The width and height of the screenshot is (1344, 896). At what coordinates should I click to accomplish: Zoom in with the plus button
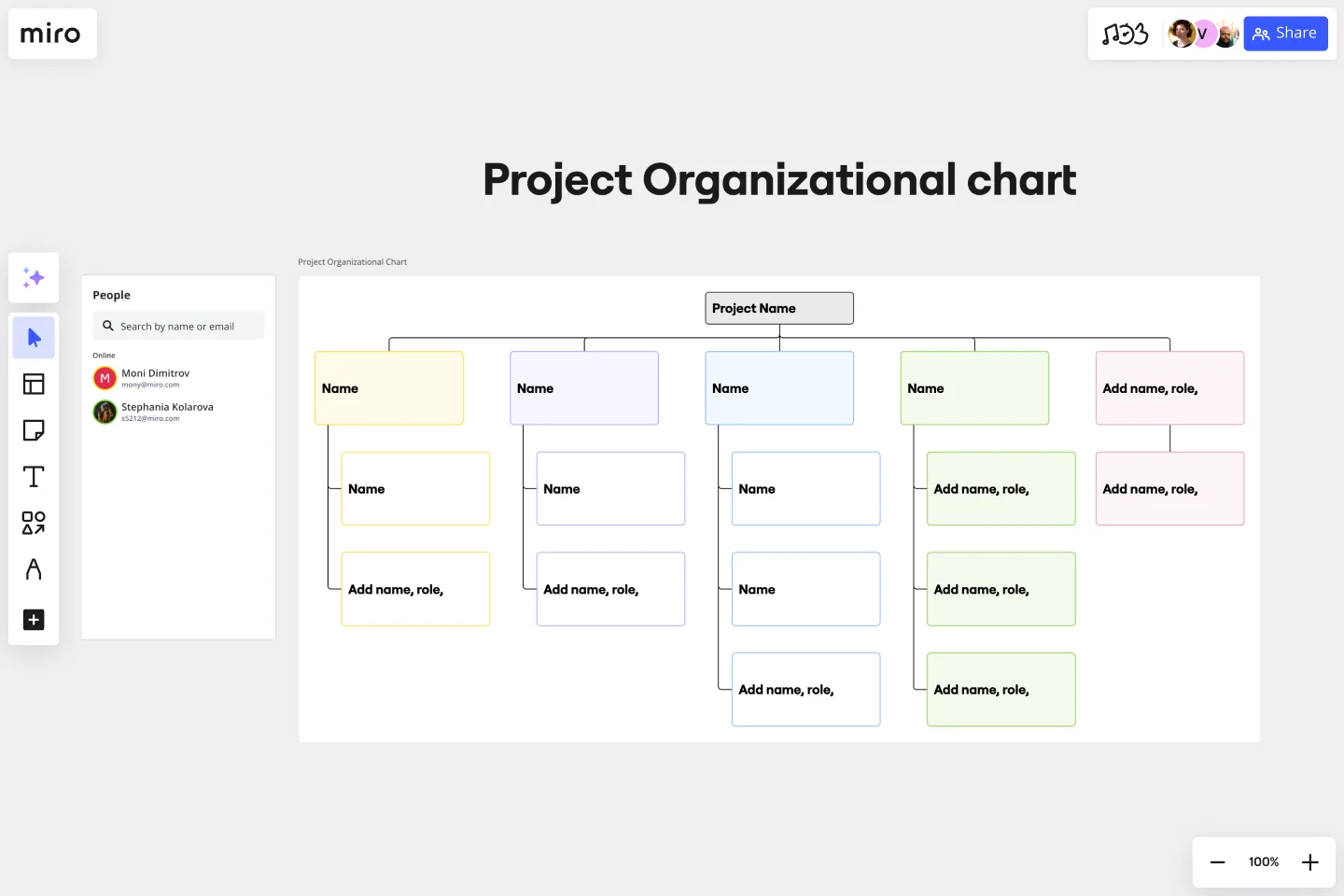(1310, 862)
